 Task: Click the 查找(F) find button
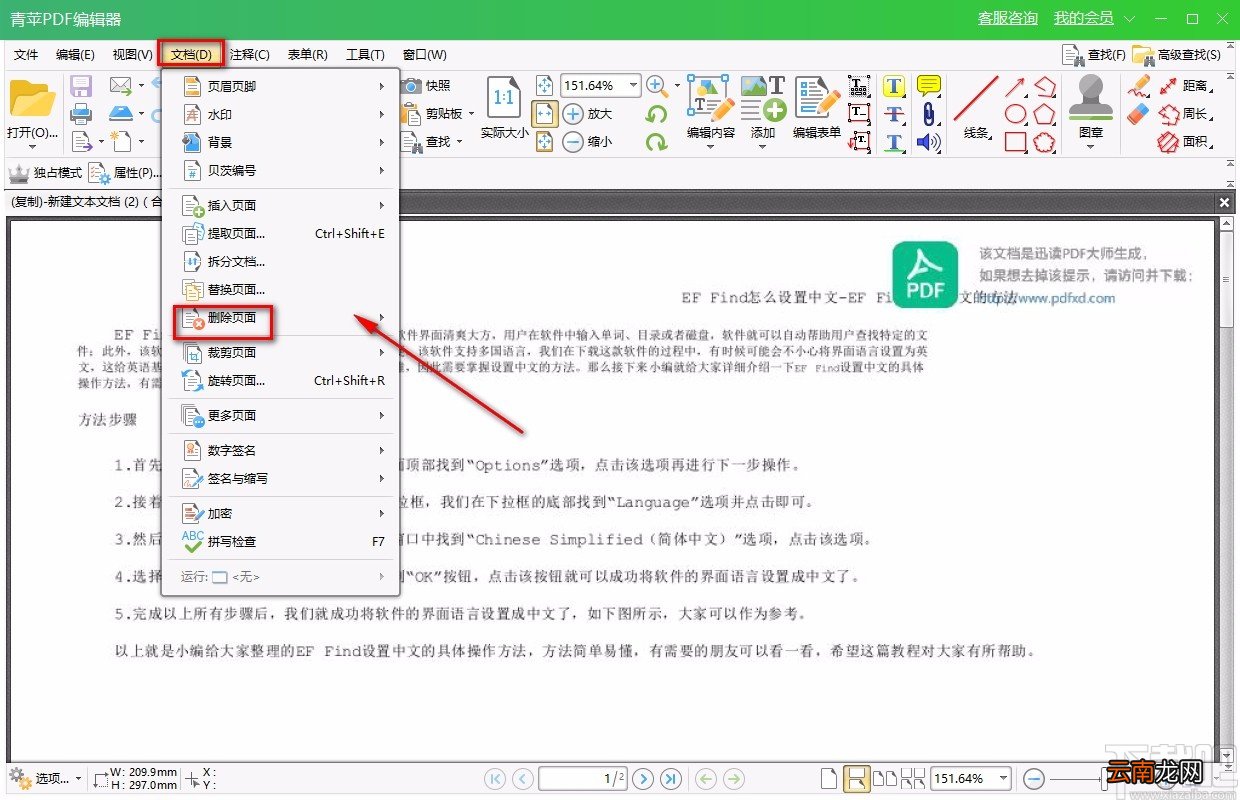click(1094, 55)
